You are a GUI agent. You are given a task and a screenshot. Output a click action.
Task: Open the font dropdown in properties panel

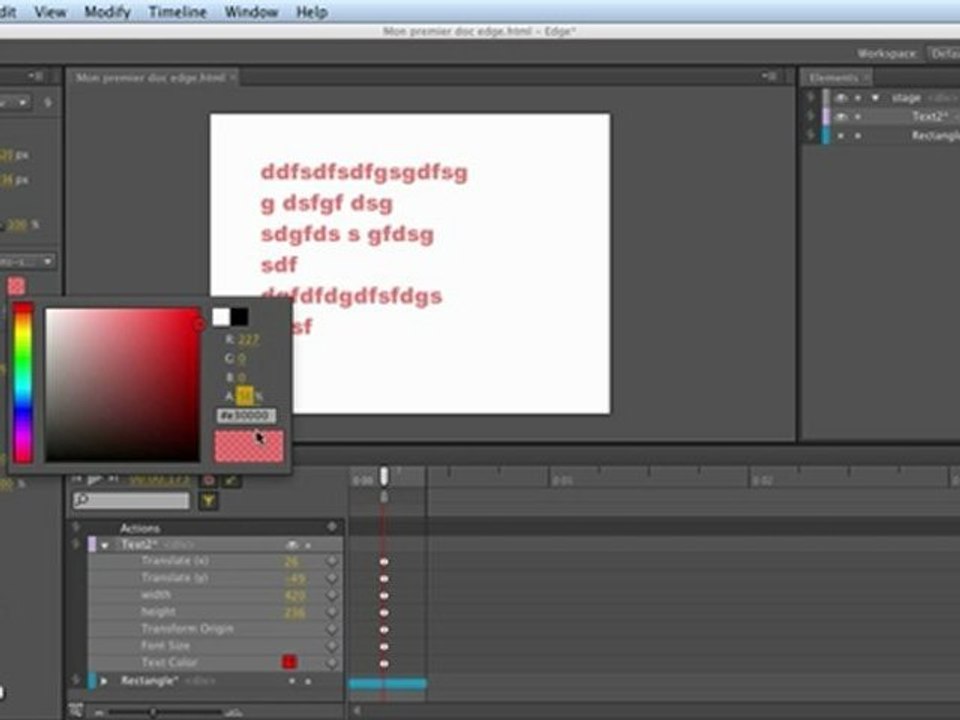28,261
